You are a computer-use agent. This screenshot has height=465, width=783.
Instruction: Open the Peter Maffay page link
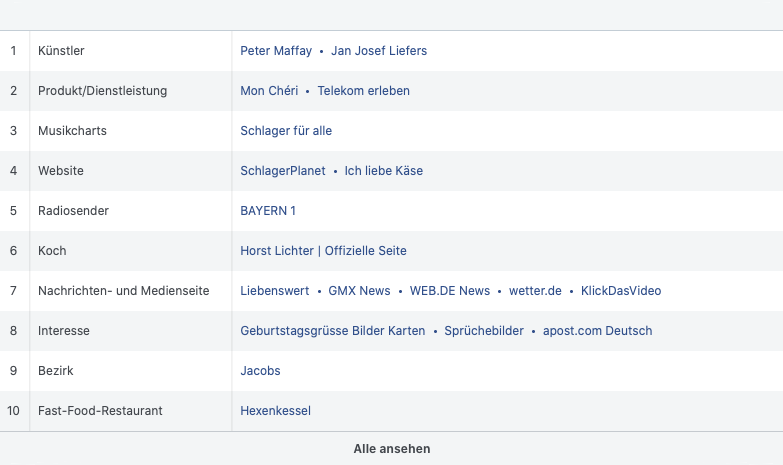coord(276,51)
